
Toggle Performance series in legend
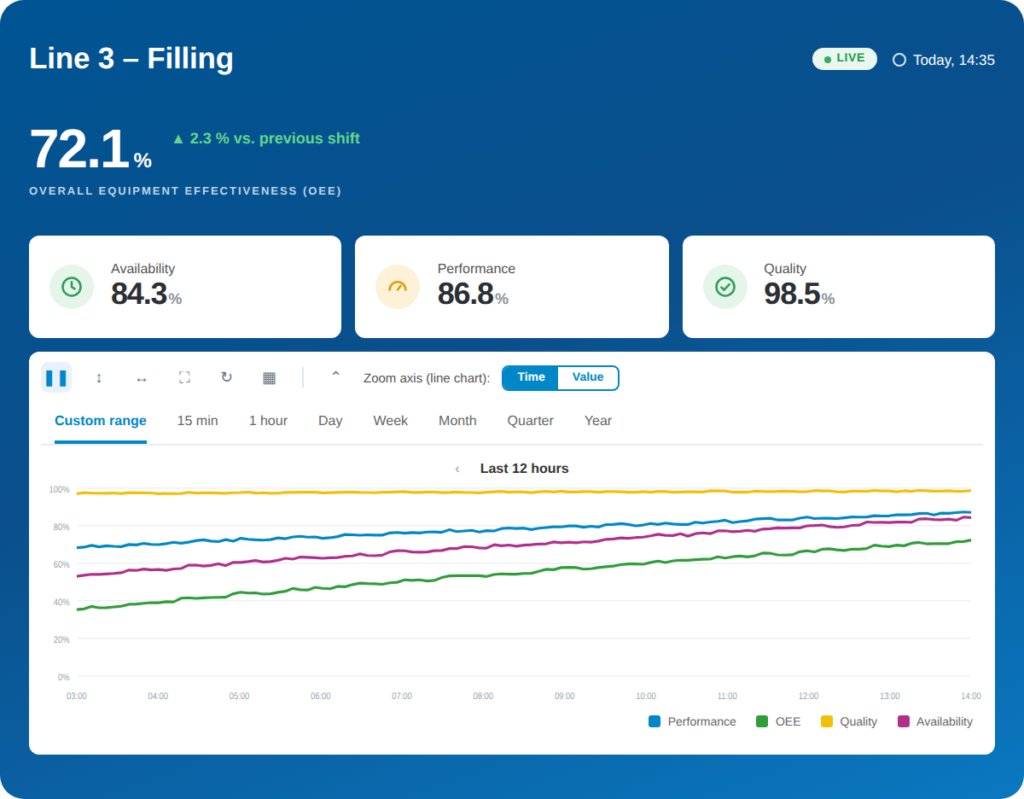point(692,721)
